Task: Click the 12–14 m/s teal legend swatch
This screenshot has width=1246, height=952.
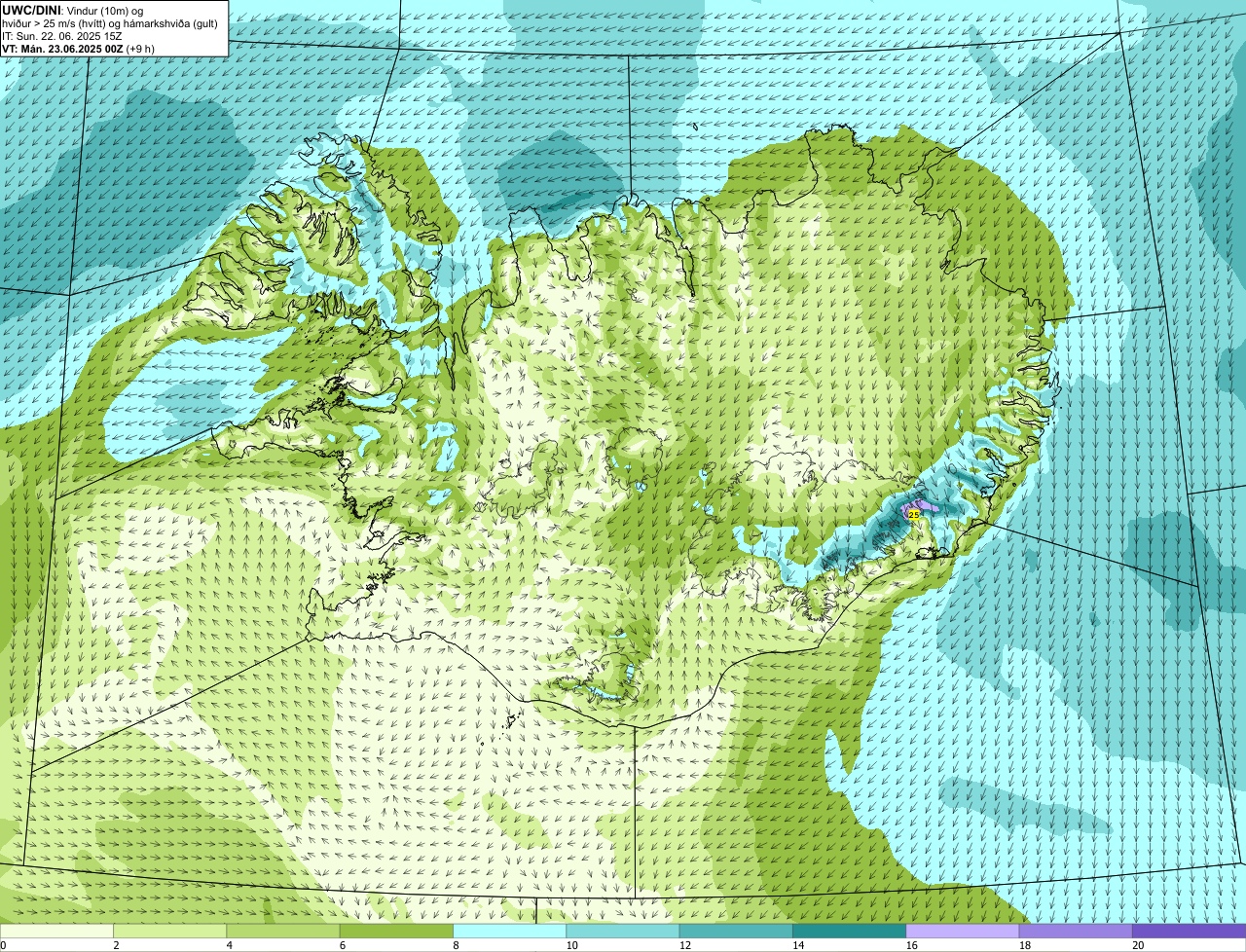Action: tap(736, 931)
